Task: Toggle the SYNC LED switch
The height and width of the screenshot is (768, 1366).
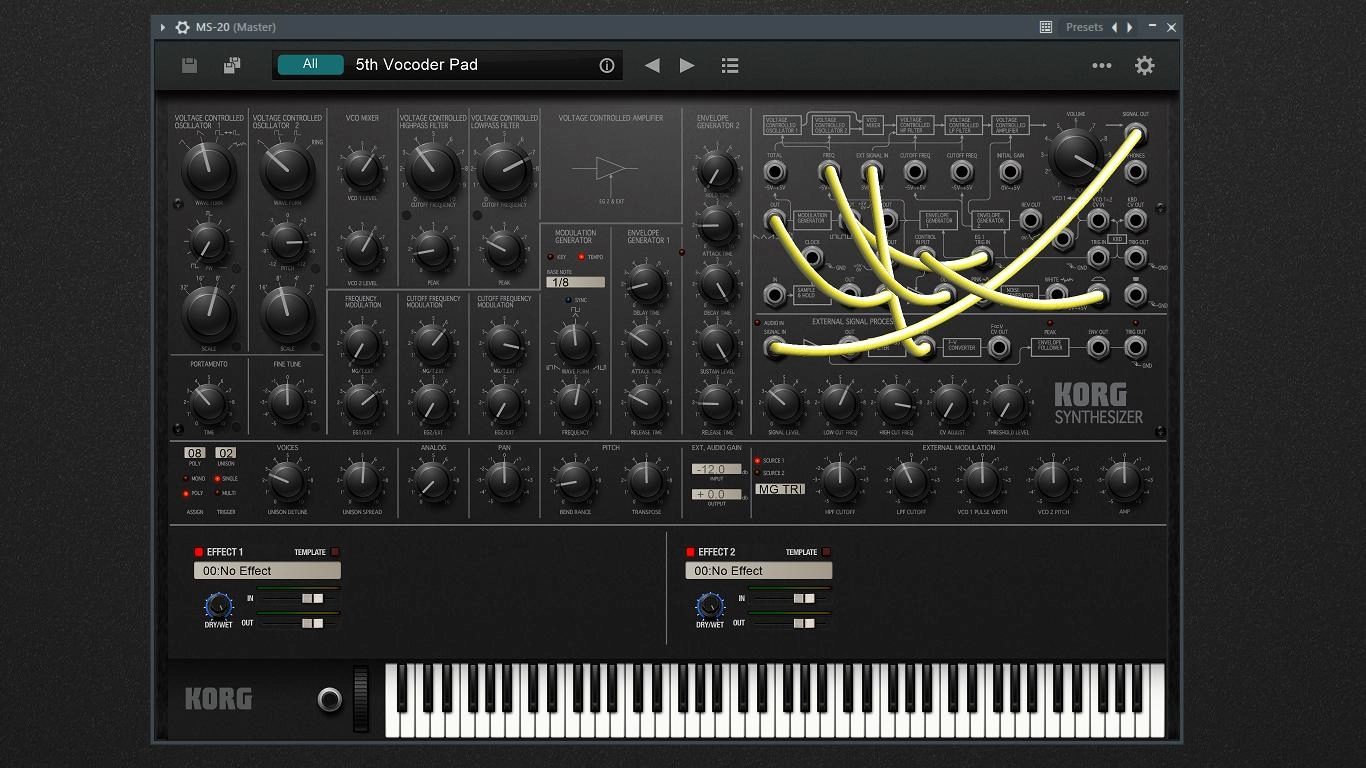Action: point(568,300)
